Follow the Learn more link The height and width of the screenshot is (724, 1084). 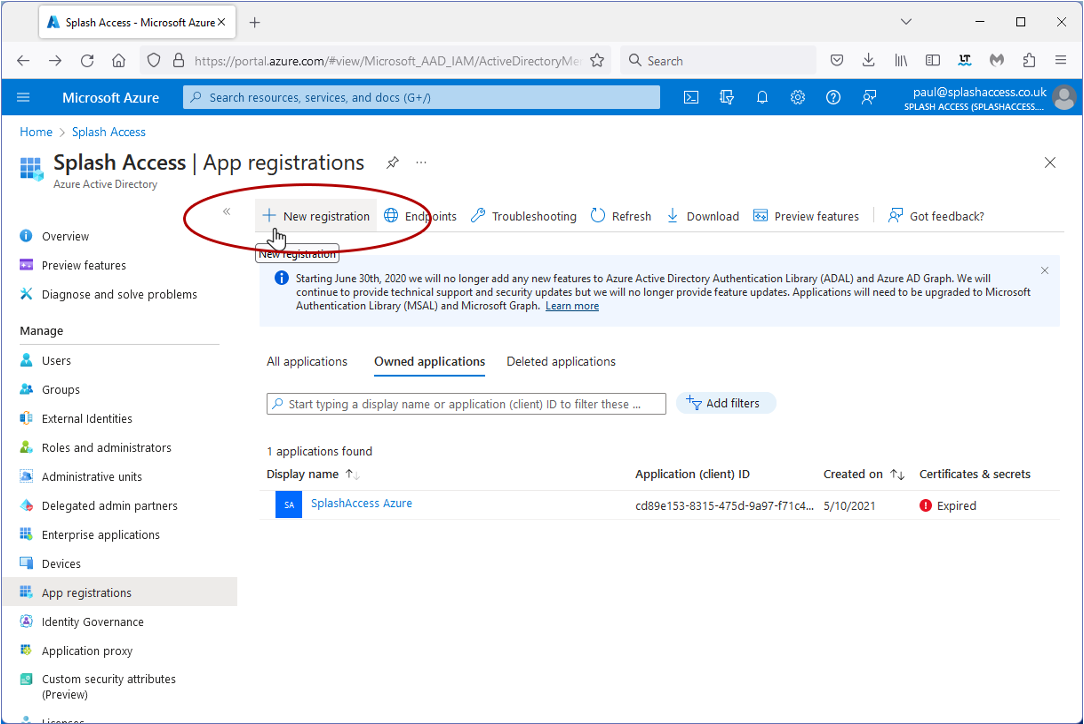(572, 306)
